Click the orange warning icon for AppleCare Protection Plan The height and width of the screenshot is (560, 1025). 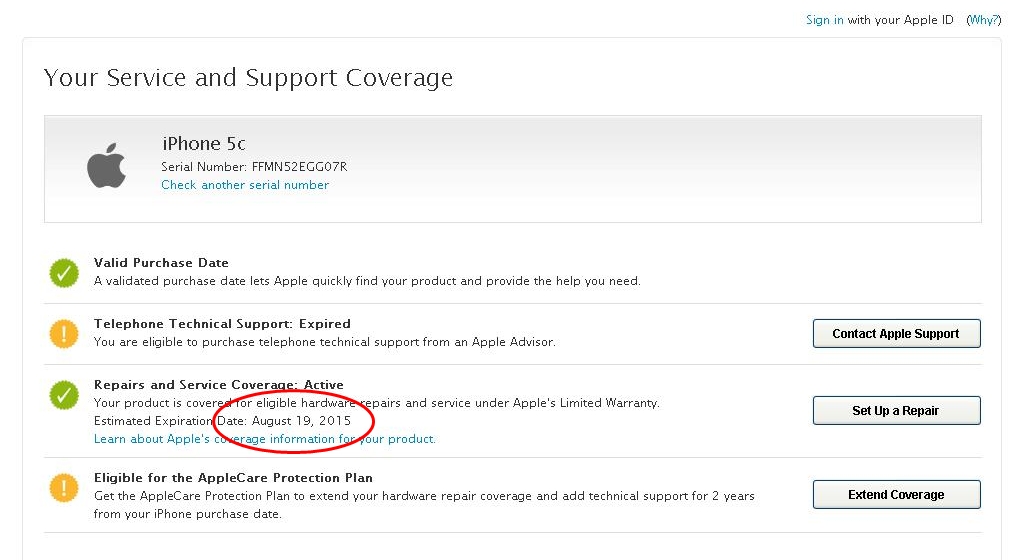pyautogui.click(x=64, y=488)
